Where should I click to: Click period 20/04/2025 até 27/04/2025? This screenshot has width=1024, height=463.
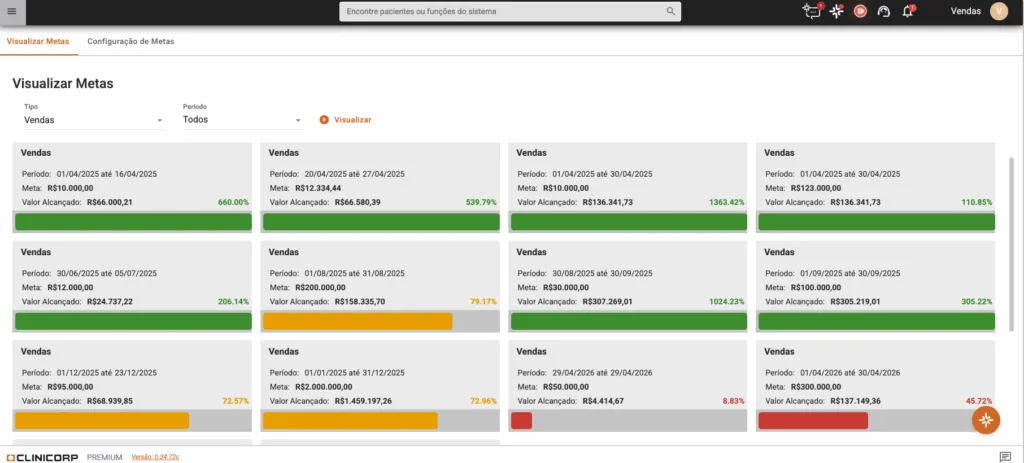pos(355,174)
